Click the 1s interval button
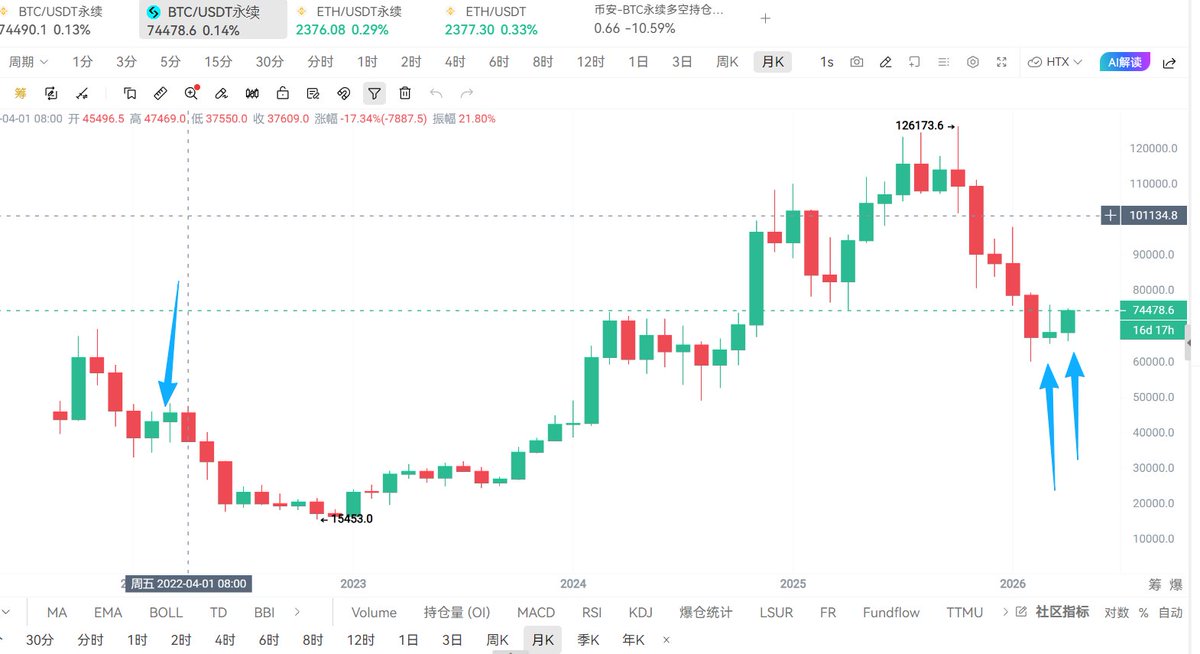This screenshot has width=1200, height=654. point(827,62)
